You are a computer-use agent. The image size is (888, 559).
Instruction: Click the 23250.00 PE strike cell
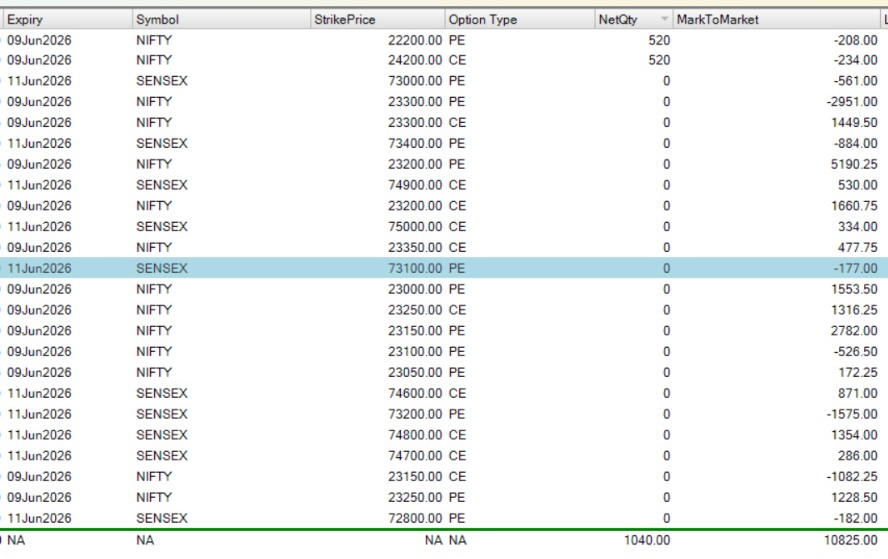coord(415,497)
